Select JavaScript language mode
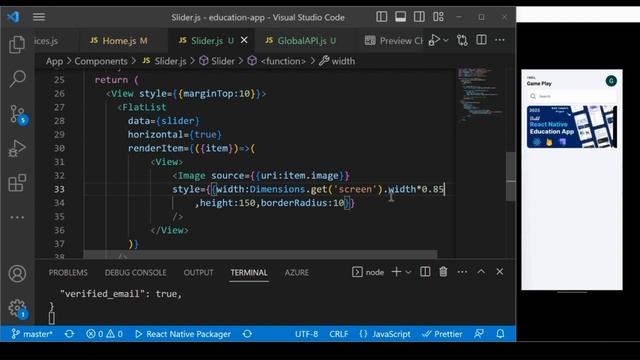 point(385,334)
